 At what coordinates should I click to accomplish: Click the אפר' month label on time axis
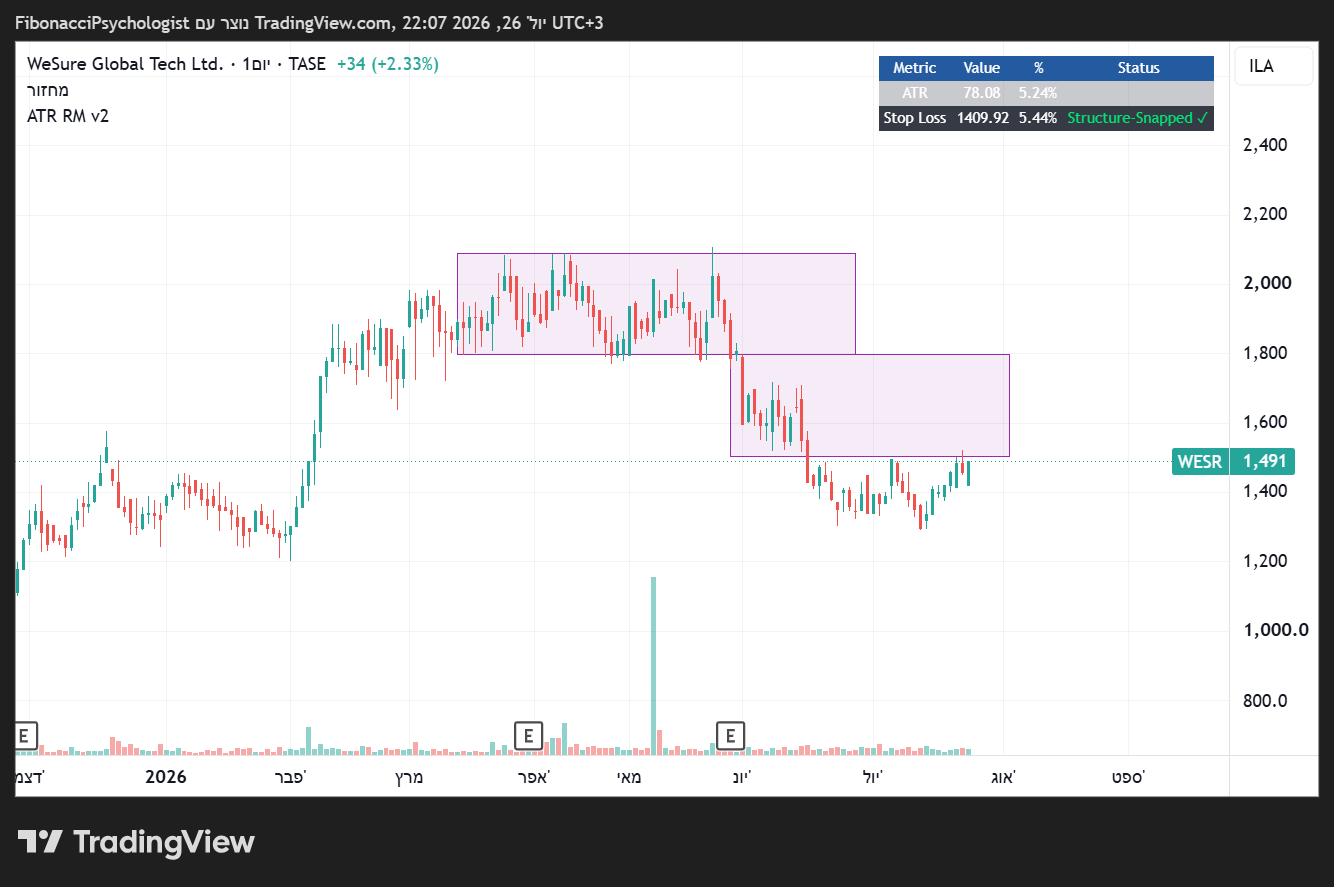pyautogui.click(x=534, y=777)
